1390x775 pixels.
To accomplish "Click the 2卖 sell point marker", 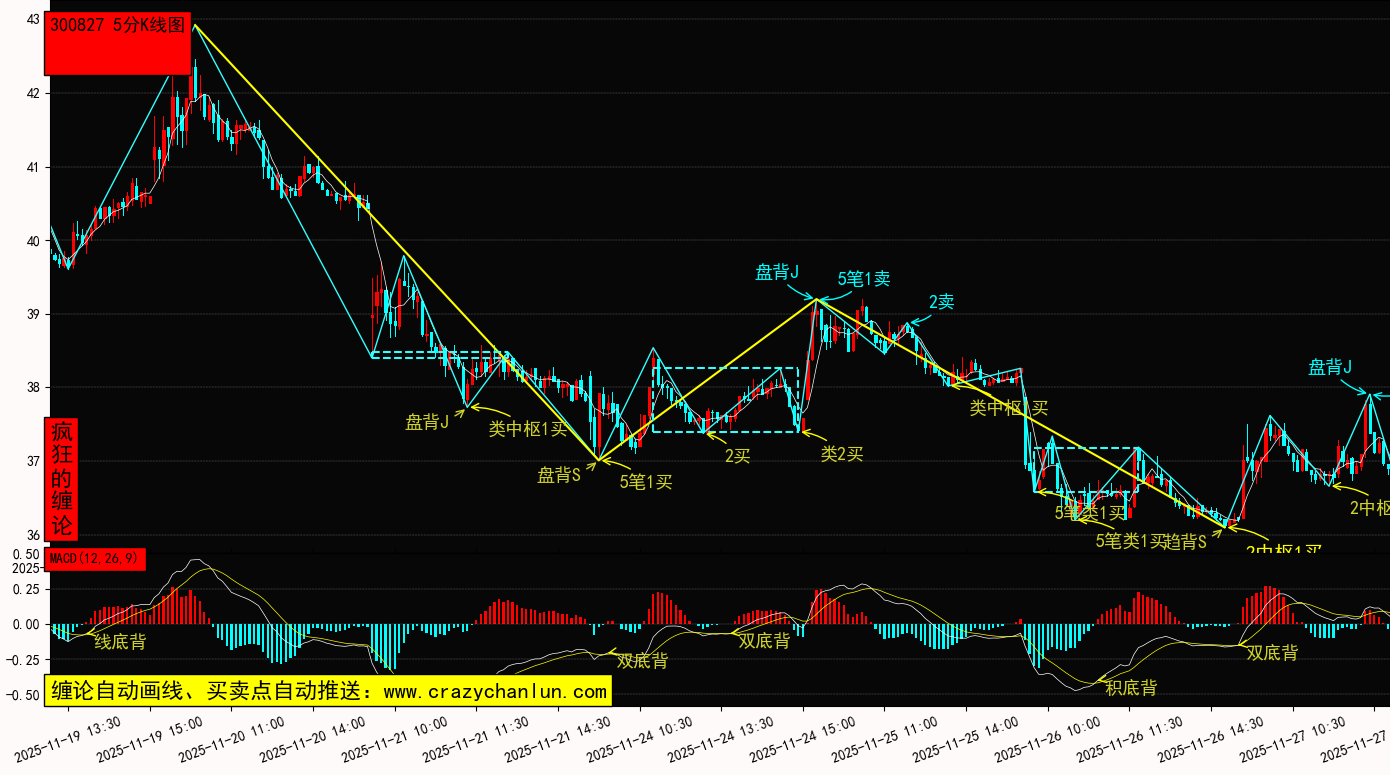I will pos(941,302).
